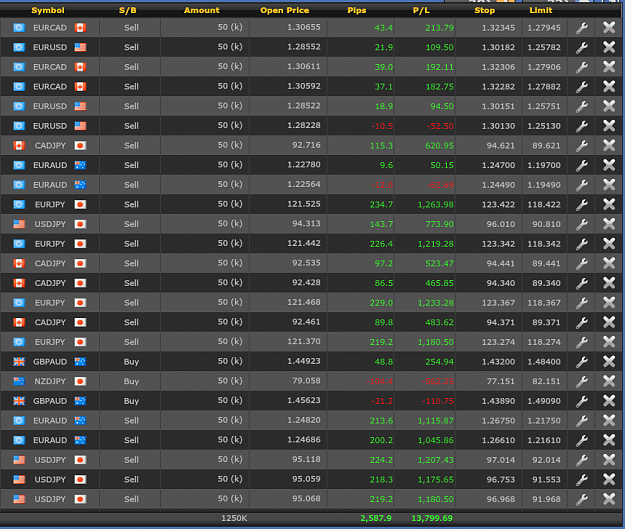Edit the EURUSD 1.28552 position via wrench

coord(582,47)
